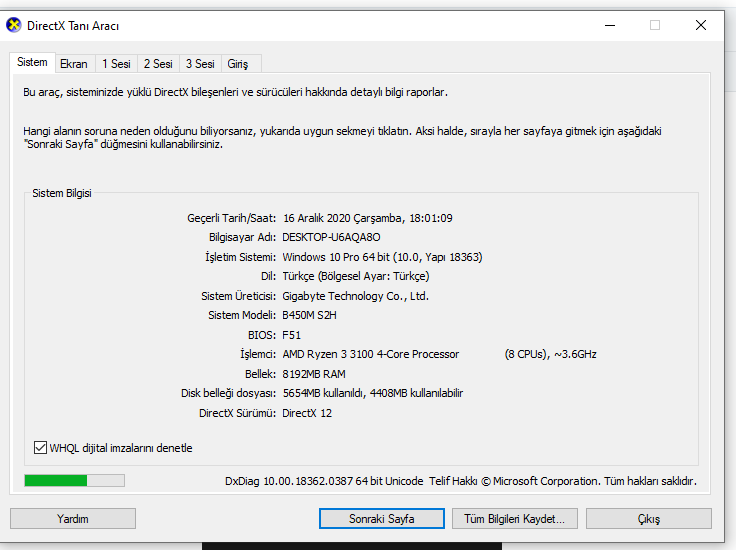Click the green progress bar

click(75, 481)
